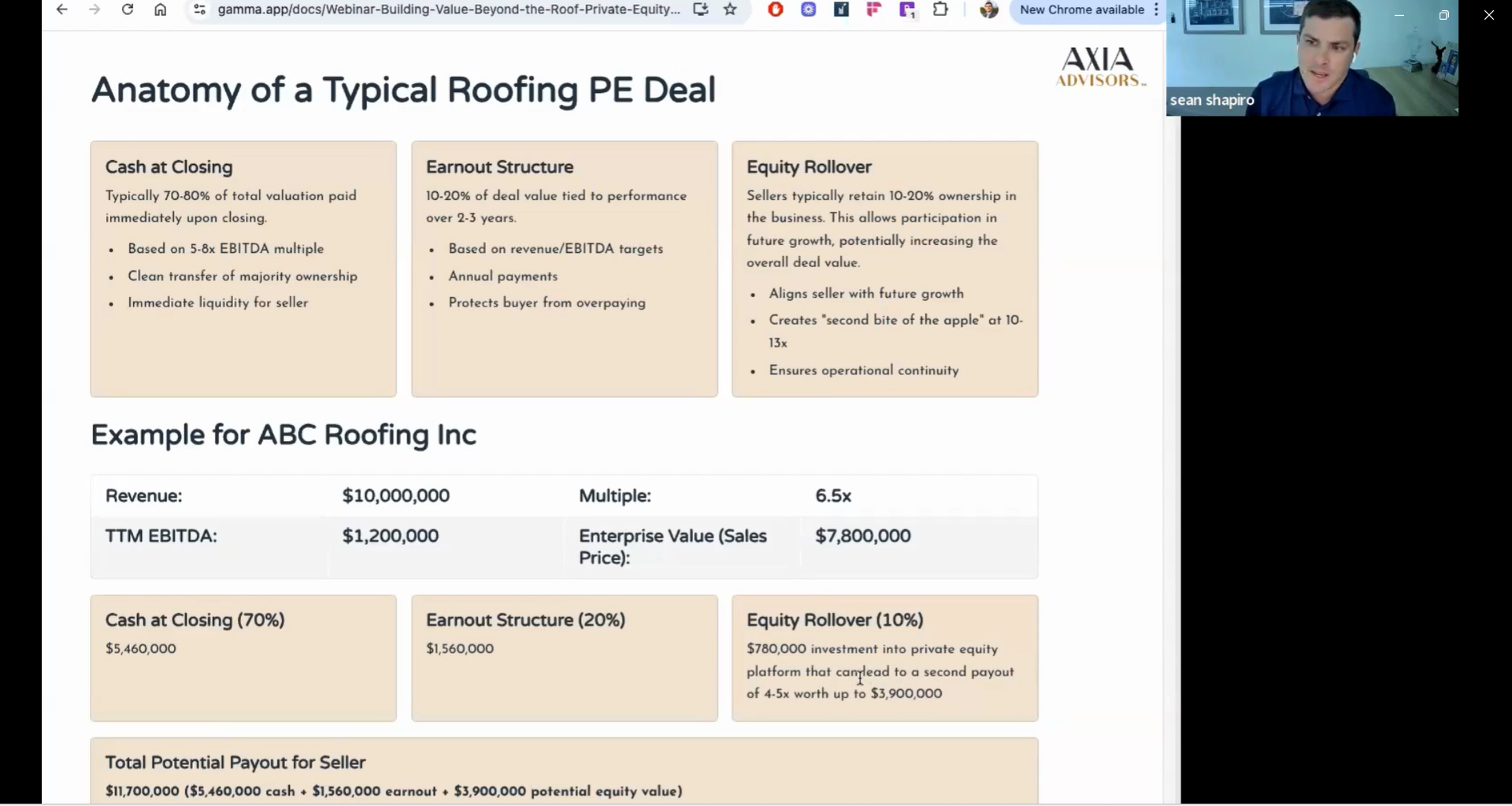Click the 'Earnout Structure' card title

coord(500,167)
